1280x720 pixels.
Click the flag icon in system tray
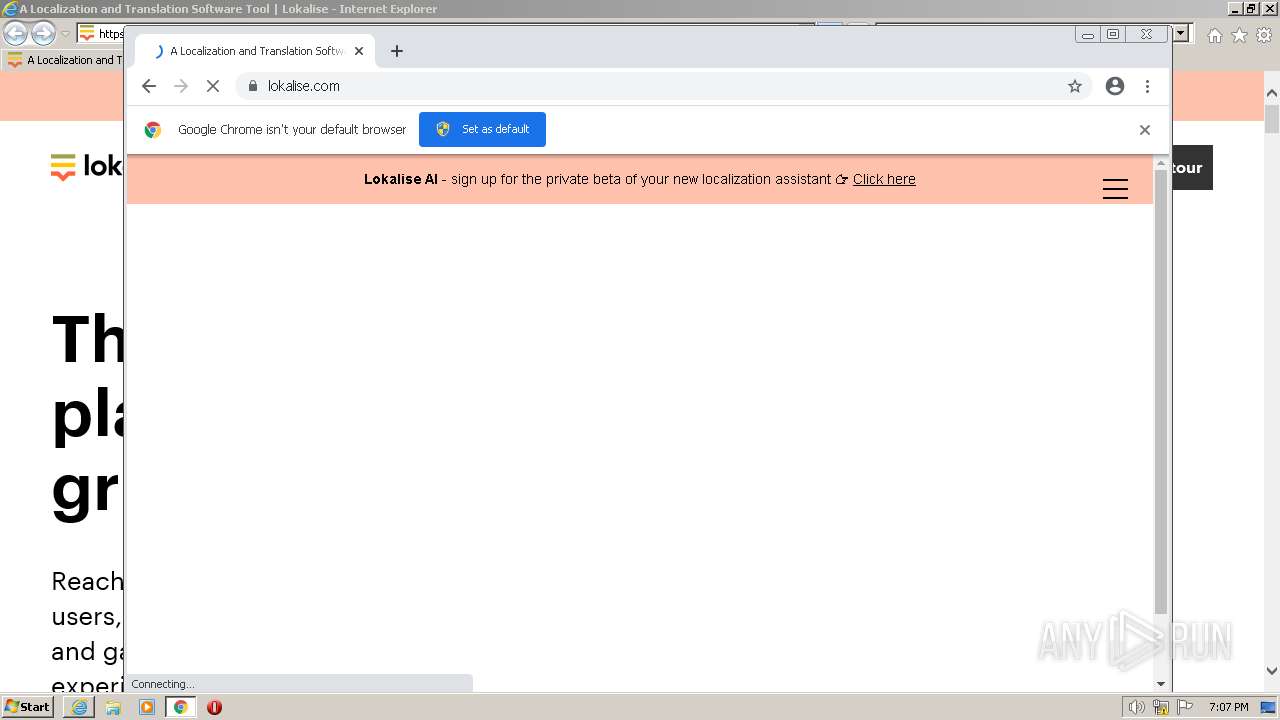(x=1185, y=707)
